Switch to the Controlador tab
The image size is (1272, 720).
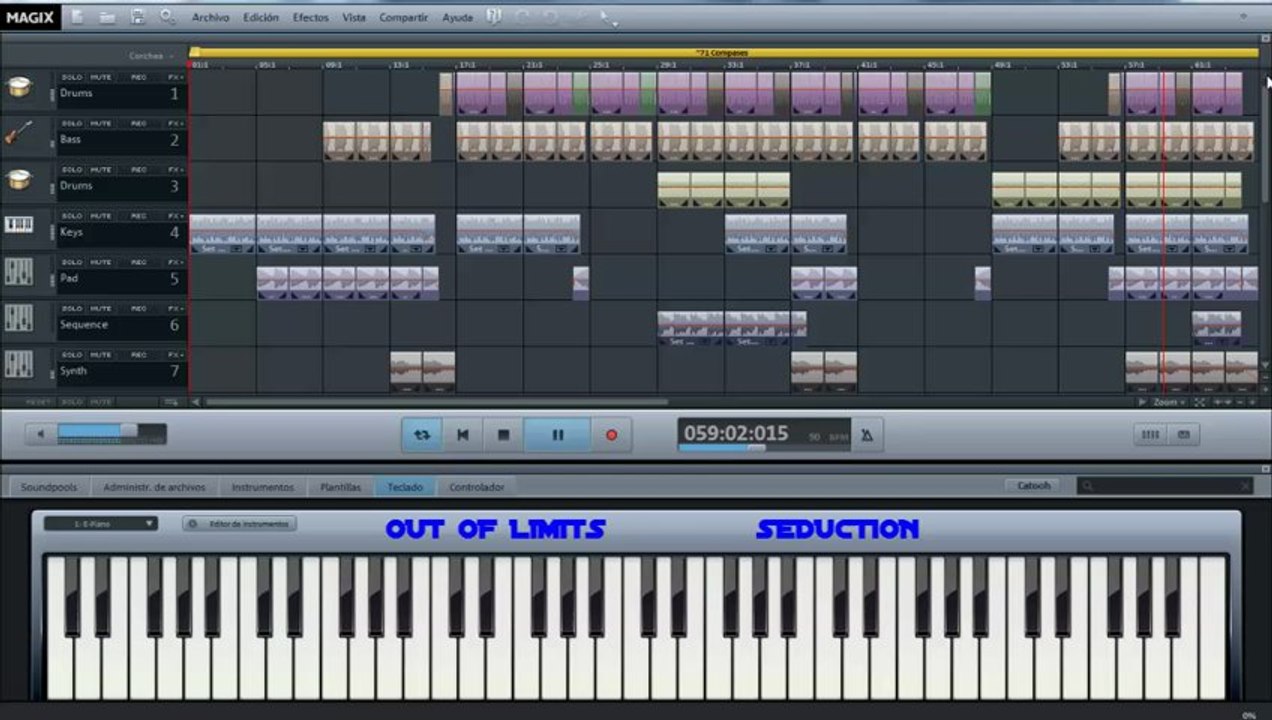(x=477, y=487)
